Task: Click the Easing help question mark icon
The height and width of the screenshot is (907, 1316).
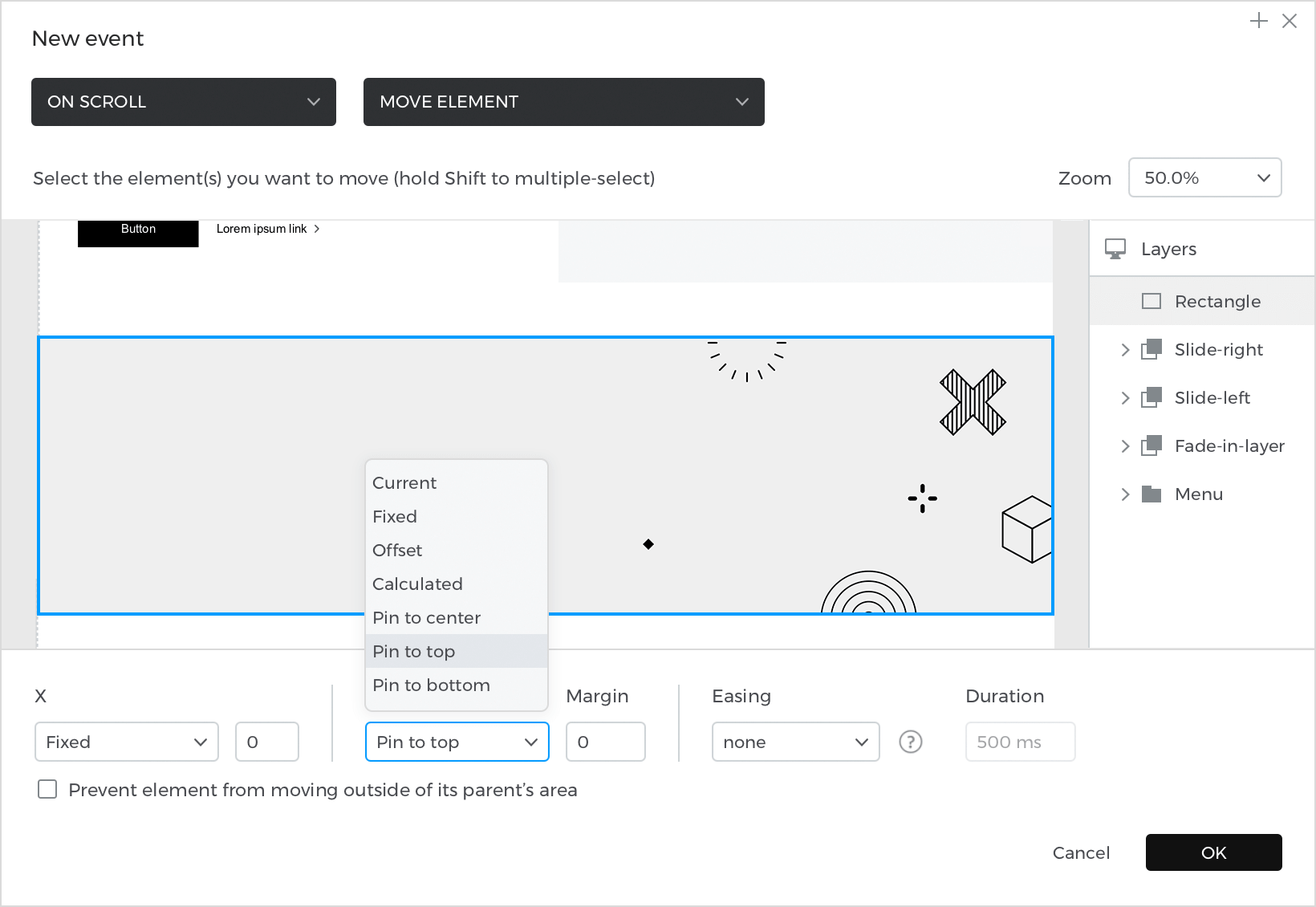Action: 910,742
